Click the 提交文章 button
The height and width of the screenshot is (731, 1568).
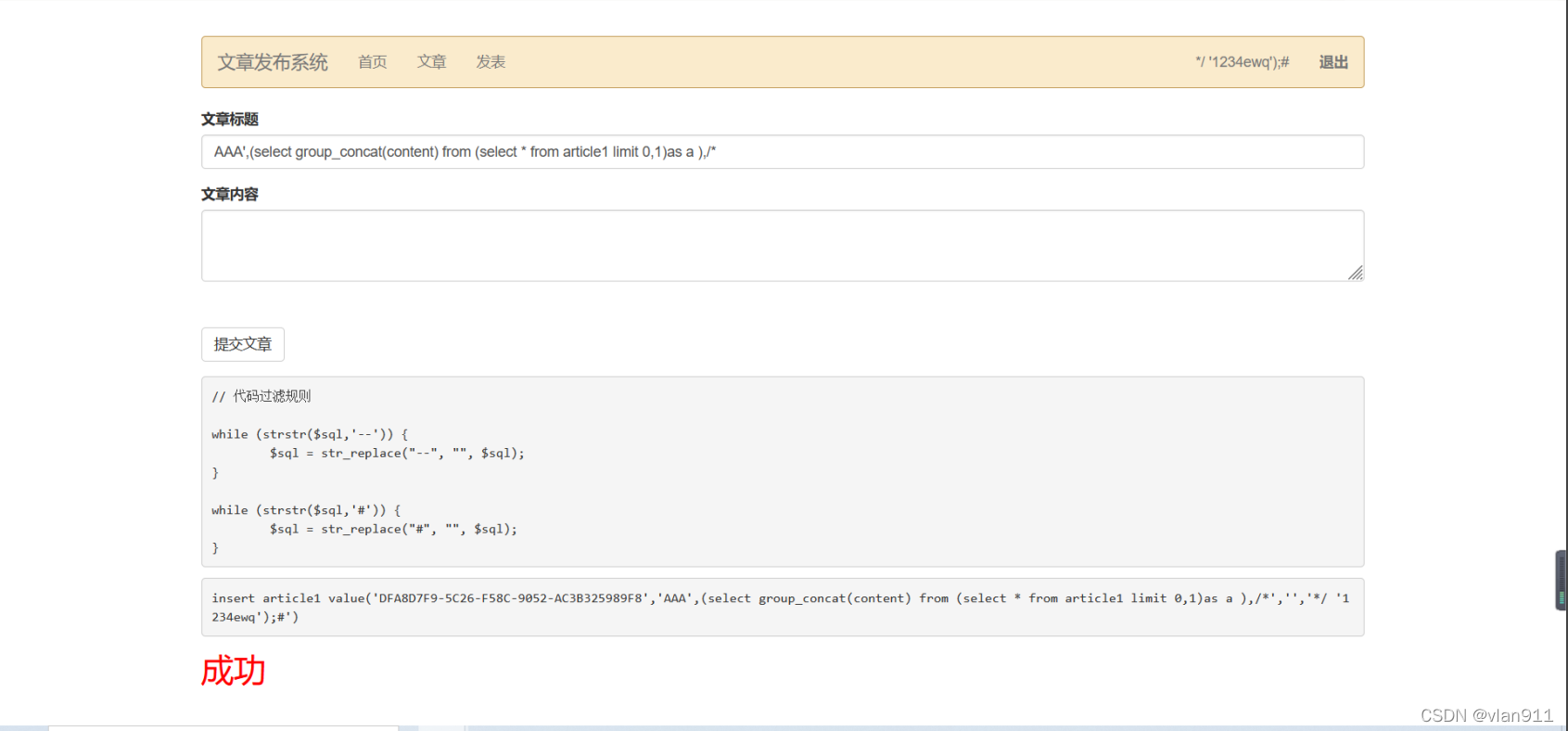coord(243,344)
